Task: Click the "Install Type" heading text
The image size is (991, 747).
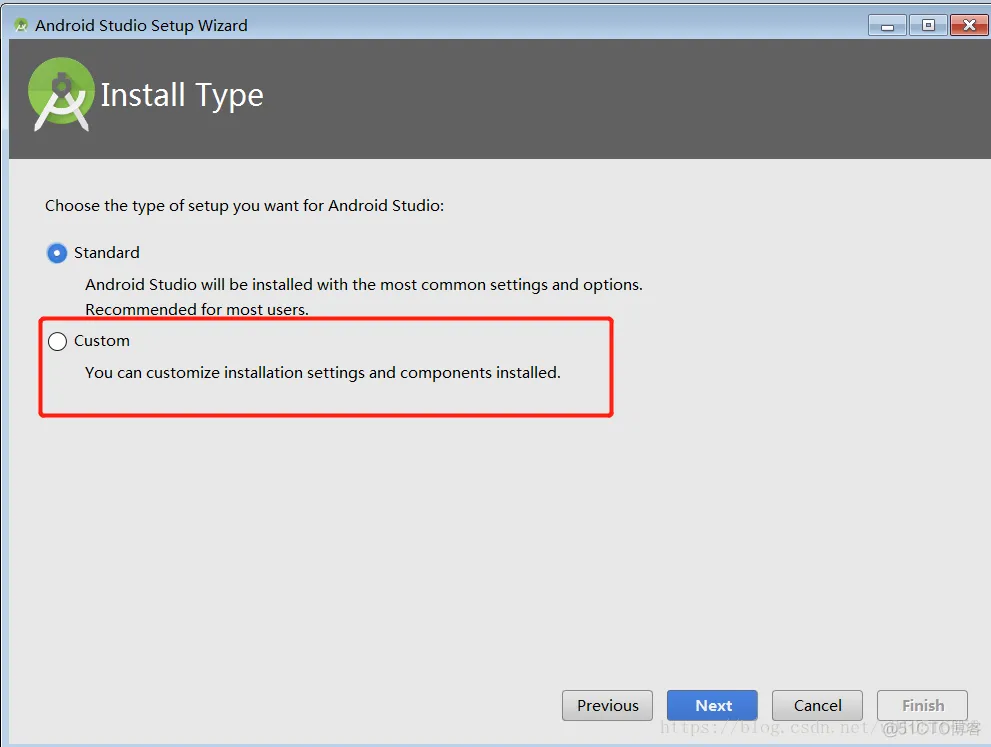Action: (x=182, y=96)
